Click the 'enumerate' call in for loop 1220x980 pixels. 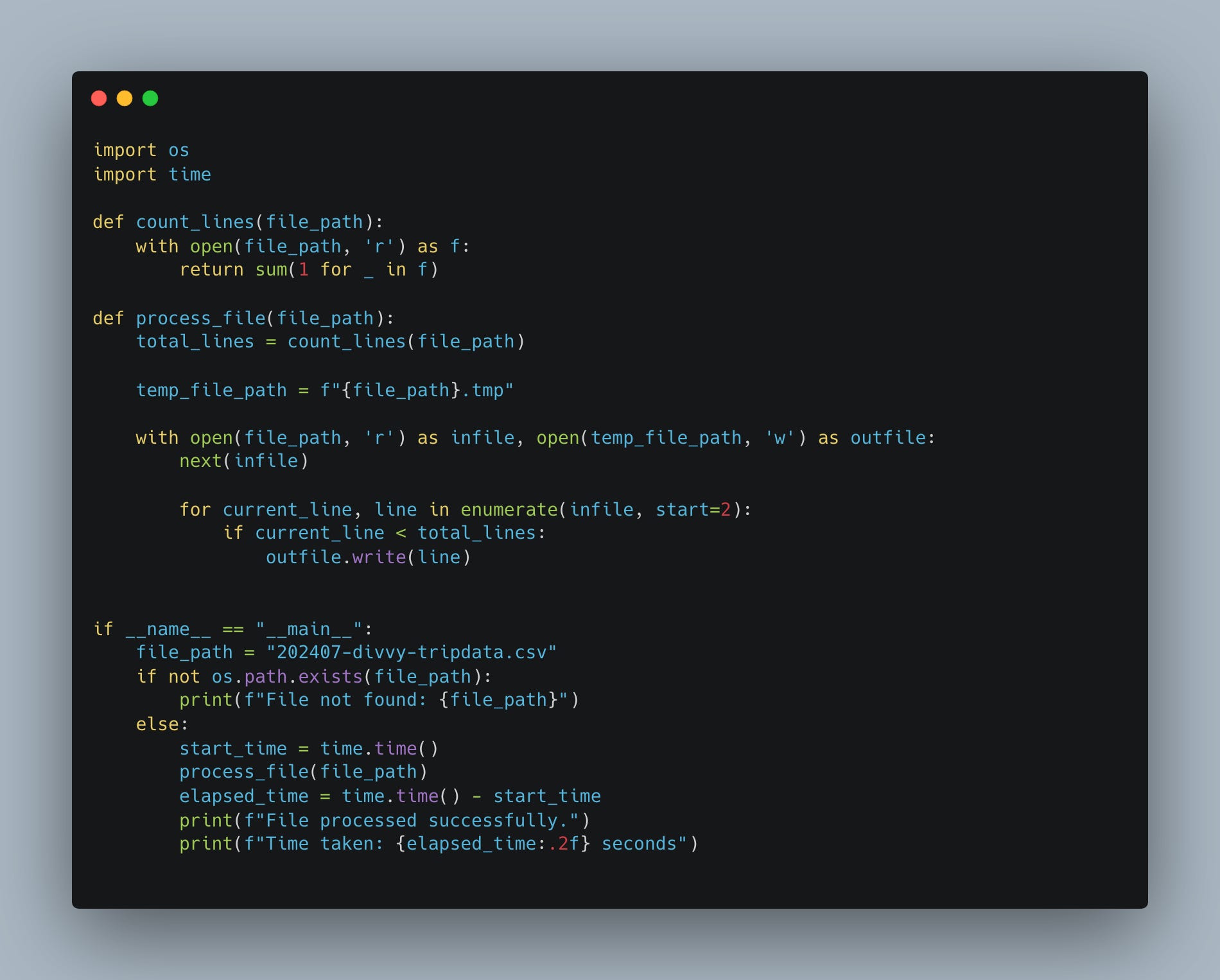[509, 510]
